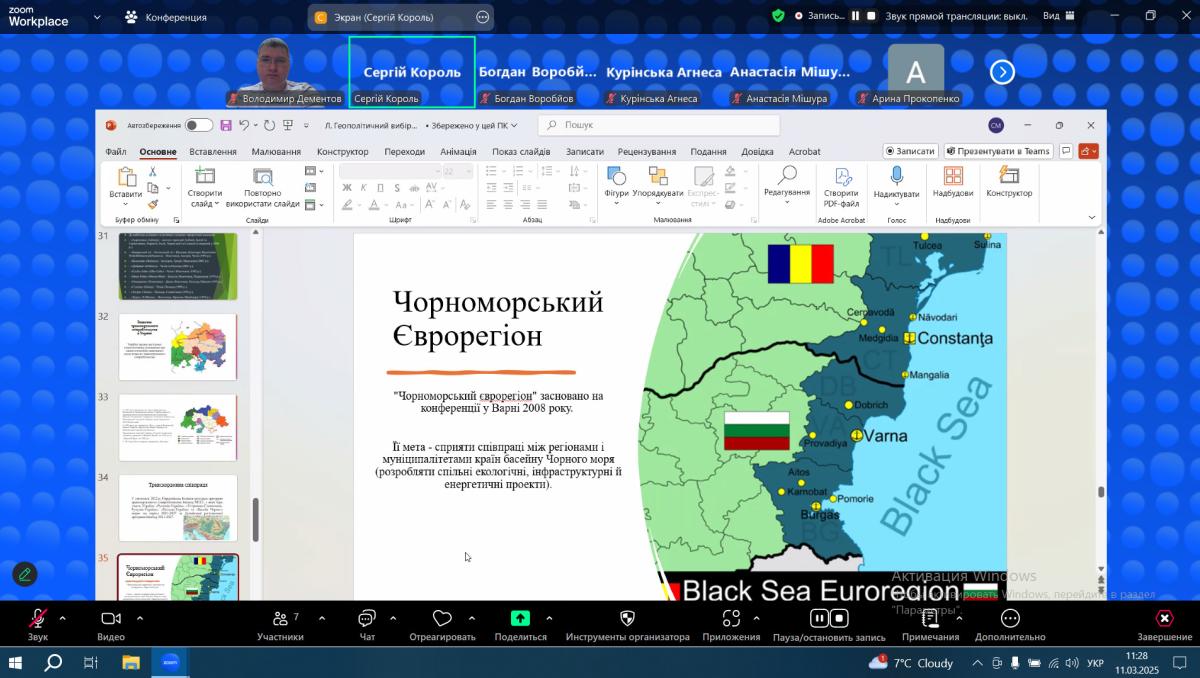1200x678 pixels.
Task: Switch to the Вставлення ribbon tab
Action: (x=213, y=152)
